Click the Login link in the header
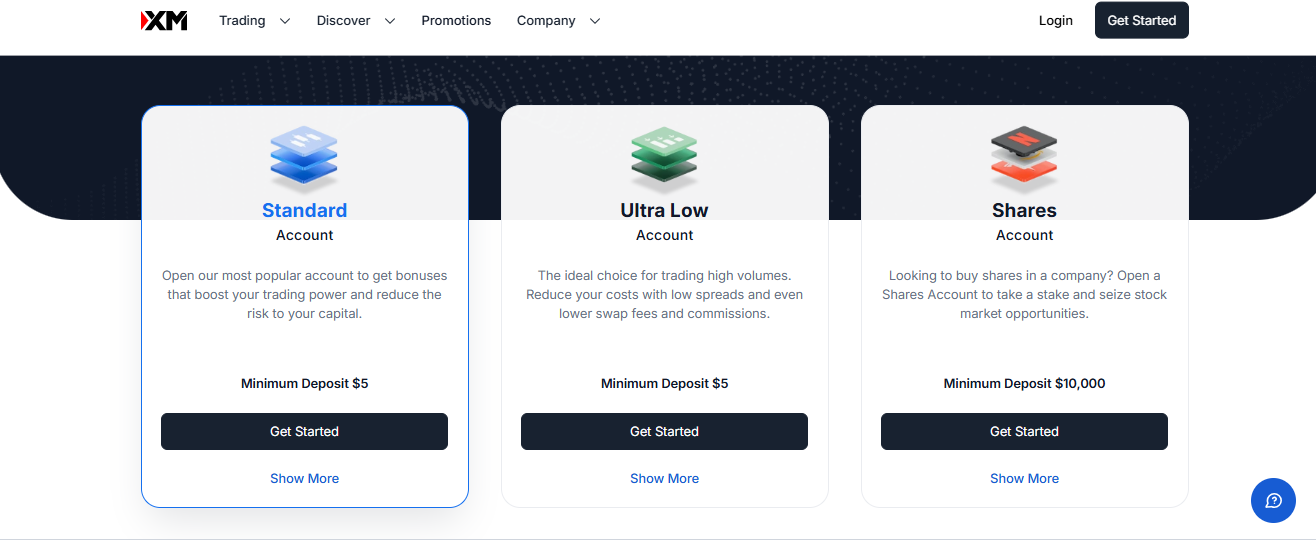1316x542 pixels. 1055,20
